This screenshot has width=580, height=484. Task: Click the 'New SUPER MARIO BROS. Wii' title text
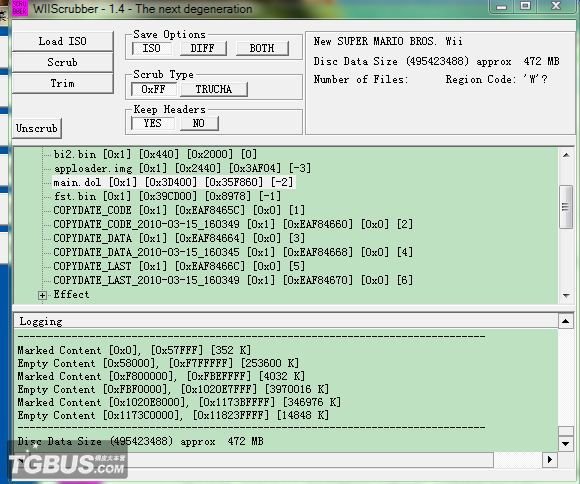(388, 41)
